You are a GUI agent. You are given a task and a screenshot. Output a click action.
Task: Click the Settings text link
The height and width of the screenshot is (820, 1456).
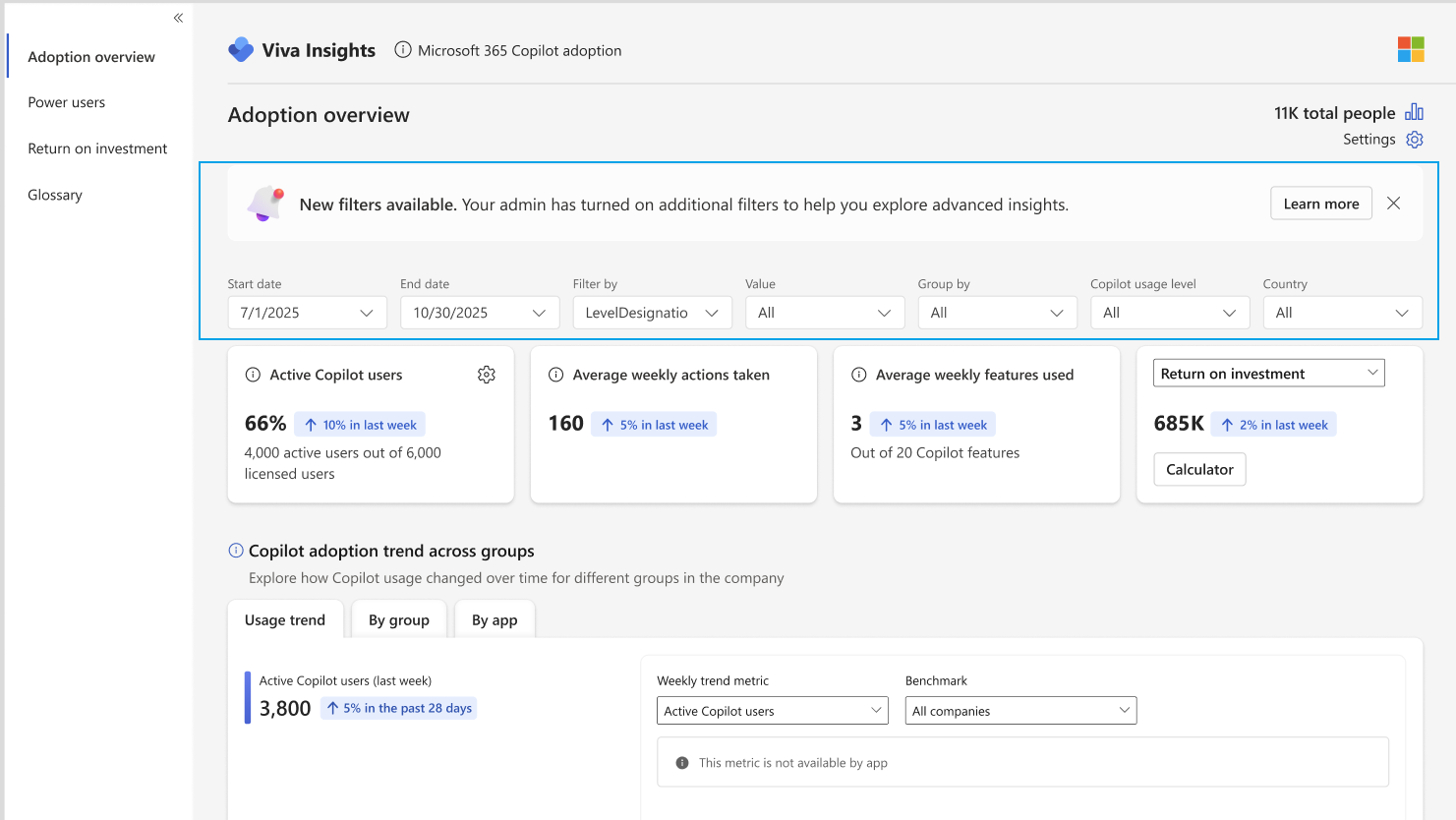click(x=1369, y=140)
